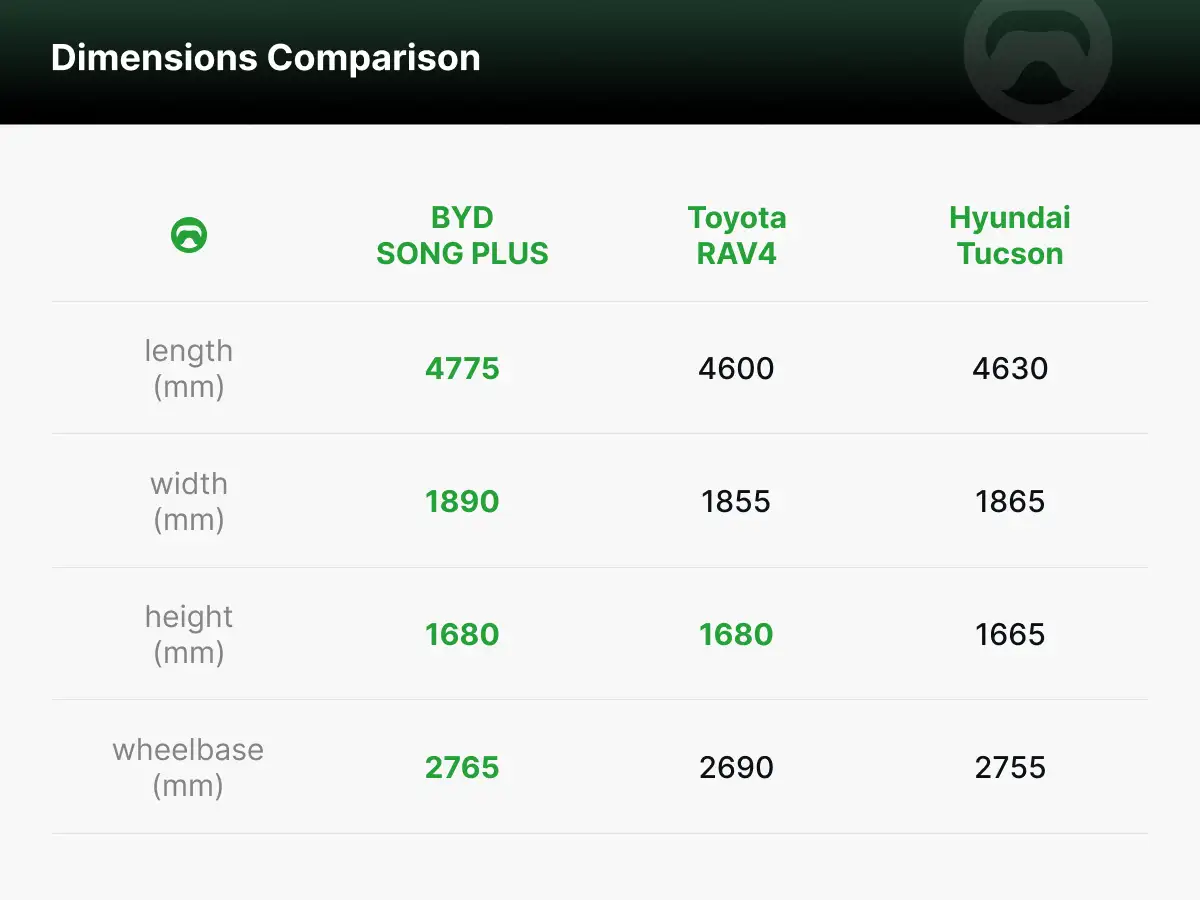Screen dimensions: 1200x900
Task: Click Hyundai Tucson length value 4630
Action: 1010,368
